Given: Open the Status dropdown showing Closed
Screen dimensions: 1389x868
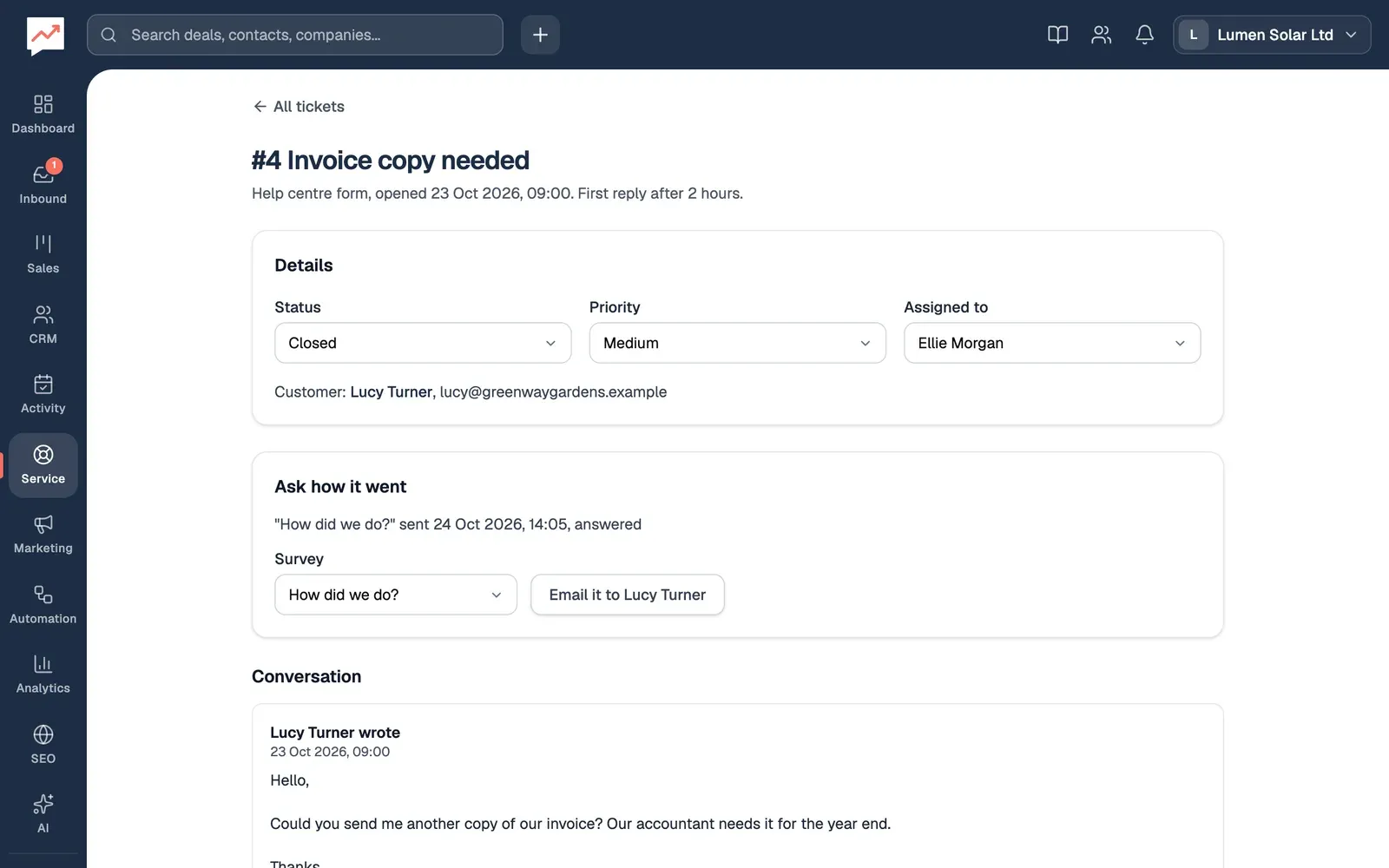Looking at the screenshot, I should 423,343.
